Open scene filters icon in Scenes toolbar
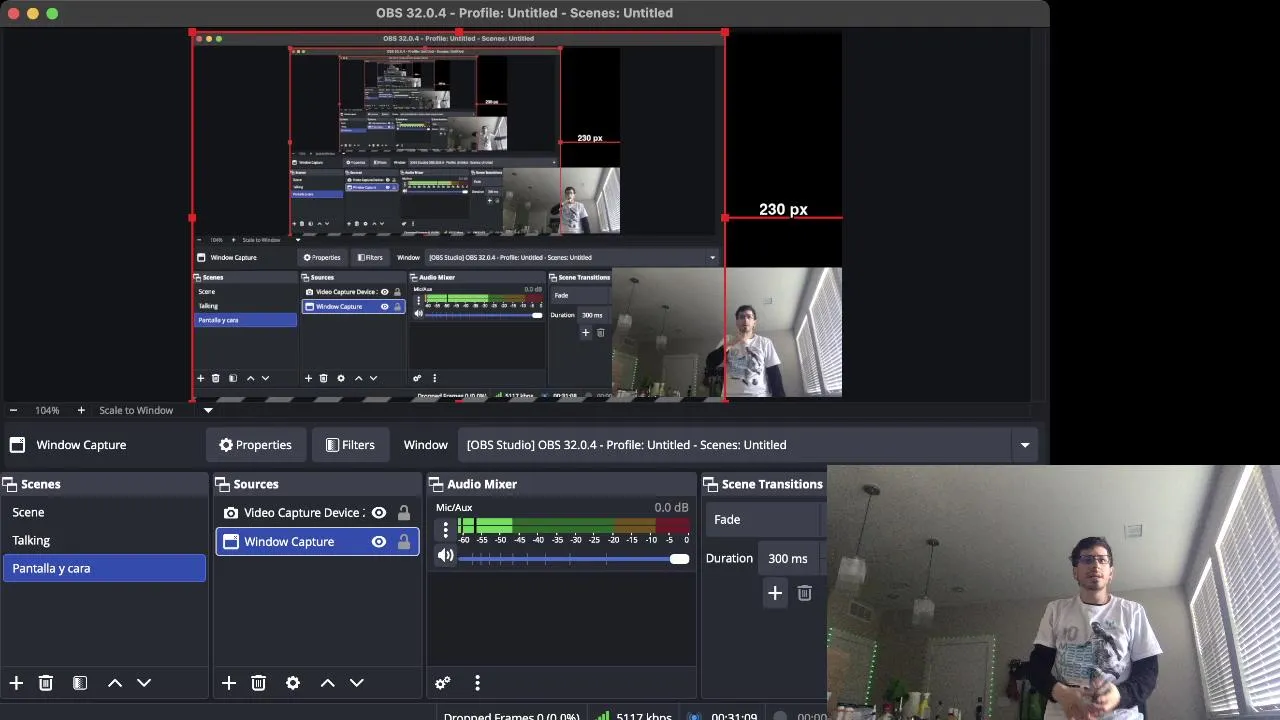 80,683
